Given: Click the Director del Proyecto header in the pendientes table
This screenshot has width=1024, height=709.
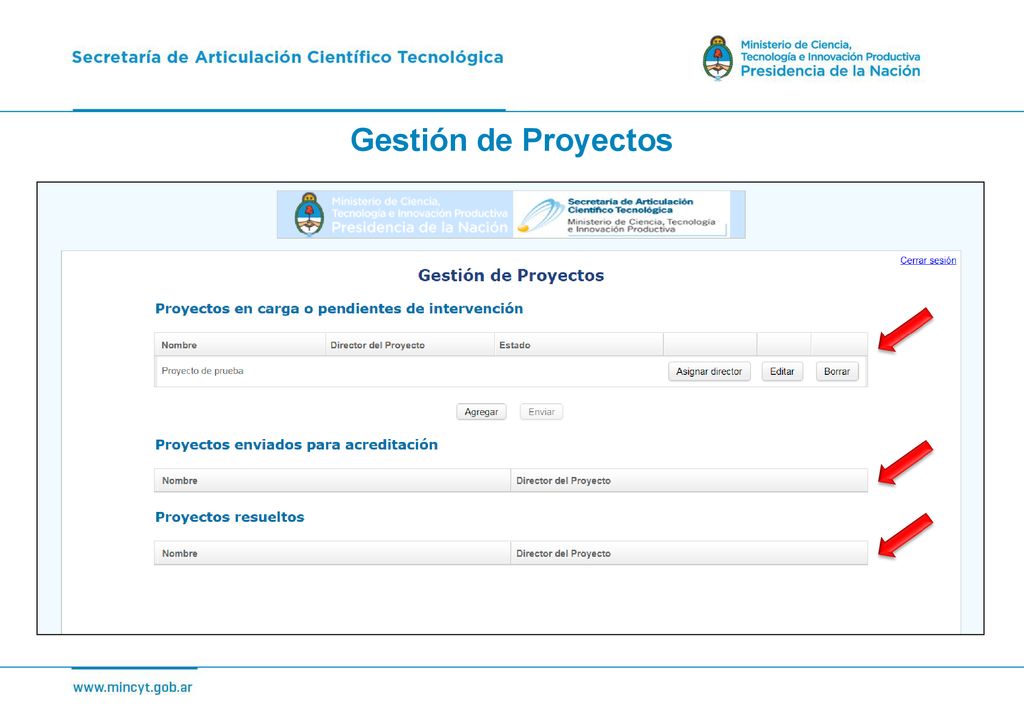Looking at the screenshot, I should 409,345.
